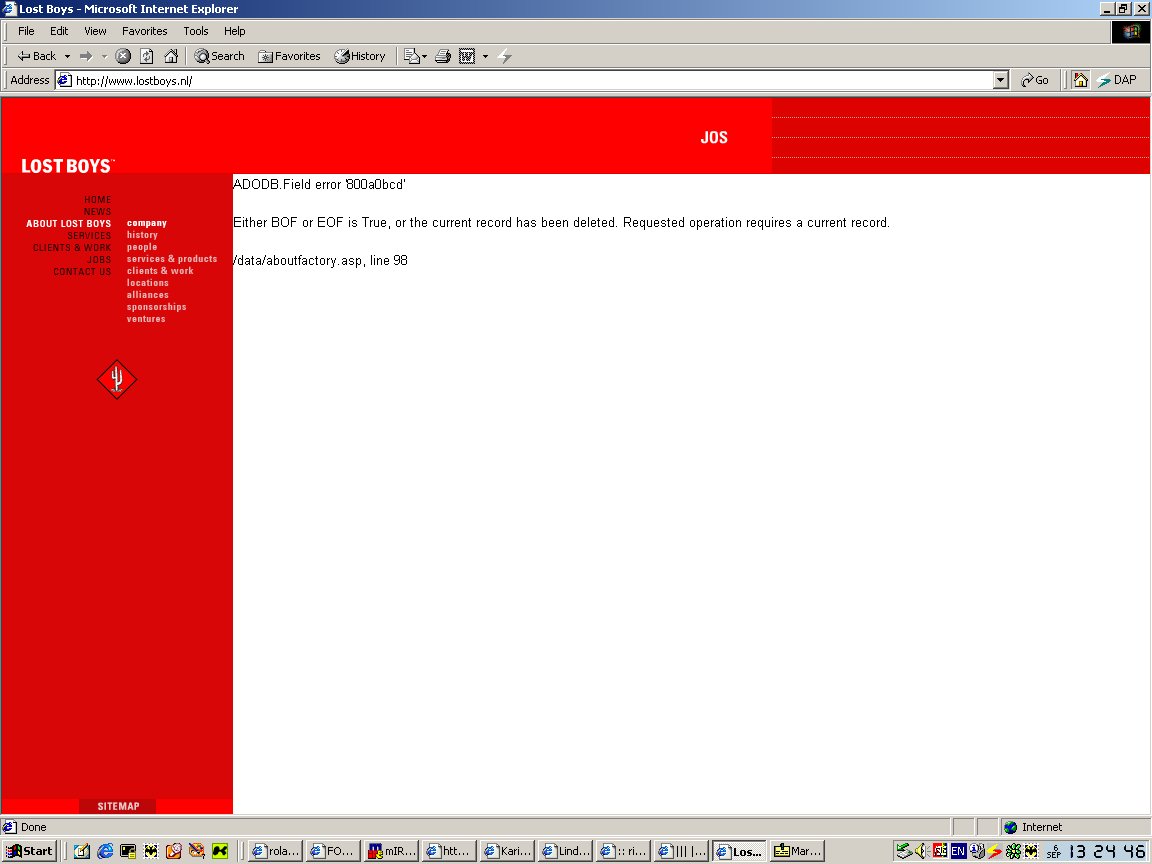
Task: Open uppercase CLIENTS & WORK in main navigation
Action: click(x=72, y=248)
